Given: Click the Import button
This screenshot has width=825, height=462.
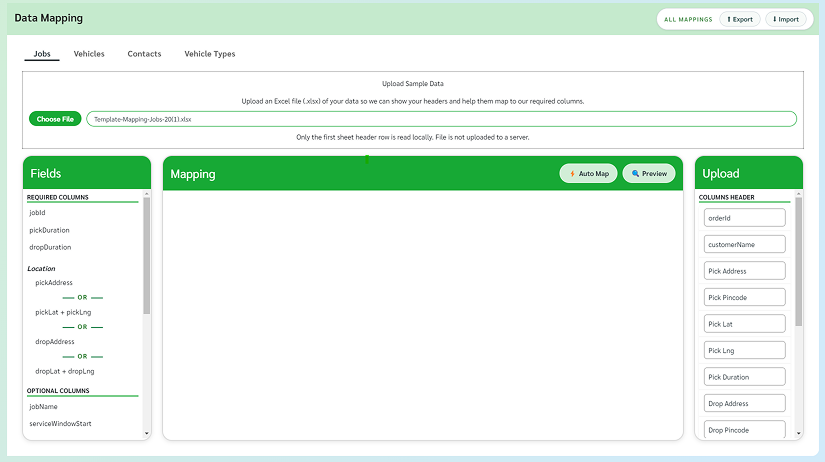Looking at the screenshot, I should coord(785,19).
